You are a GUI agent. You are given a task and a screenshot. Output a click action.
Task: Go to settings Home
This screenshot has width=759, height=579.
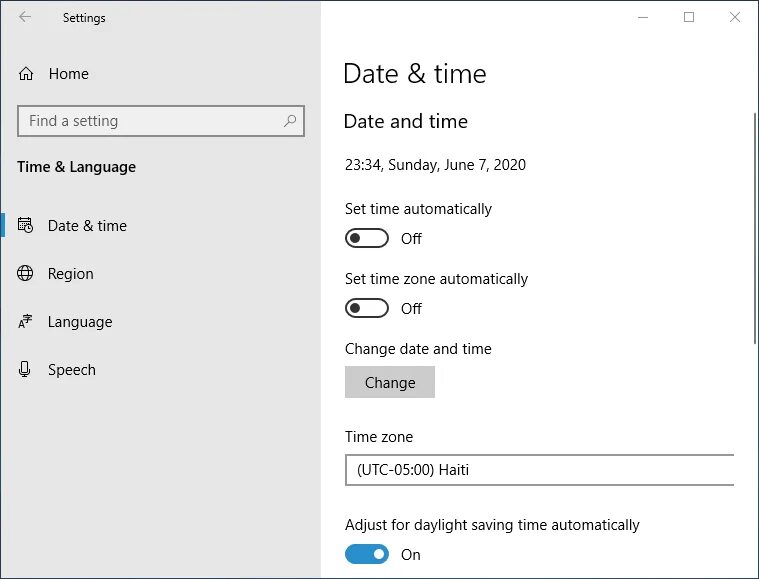[x=68, y=74]
